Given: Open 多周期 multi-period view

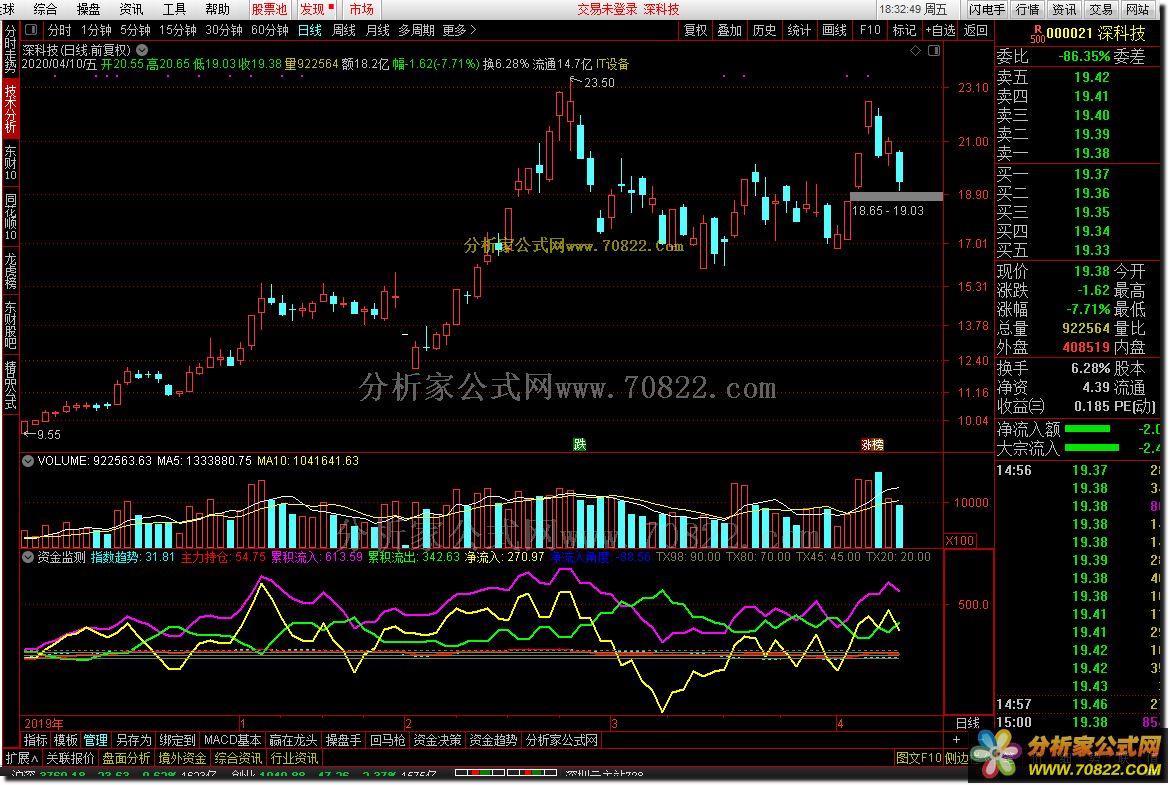Looking at the screenshot, I should (416, 30).
